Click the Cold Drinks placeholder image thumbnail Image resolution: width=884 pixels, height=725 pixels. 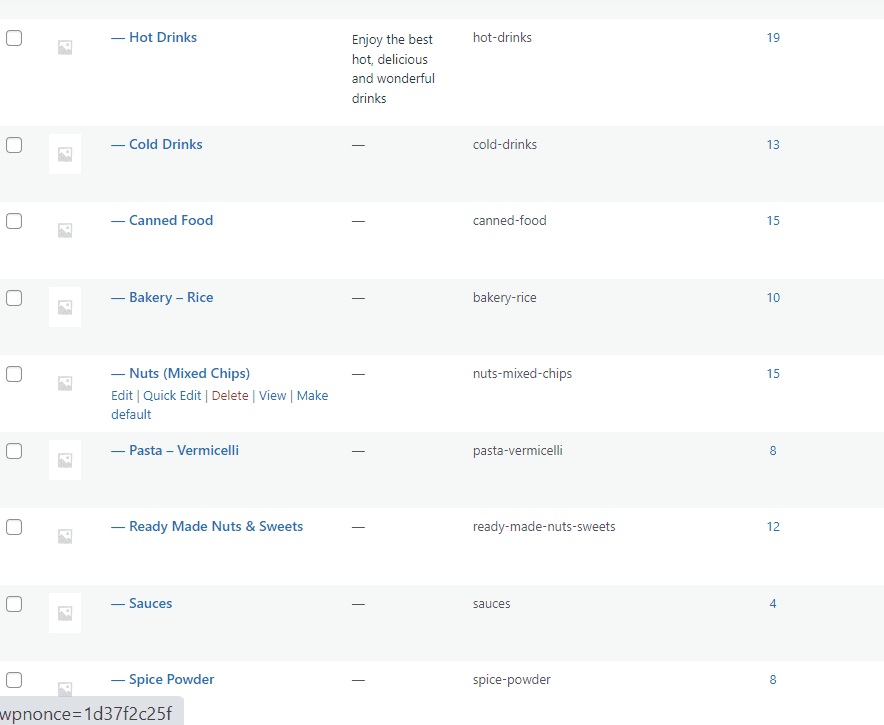pyautogui.click(x=65, y=154)
